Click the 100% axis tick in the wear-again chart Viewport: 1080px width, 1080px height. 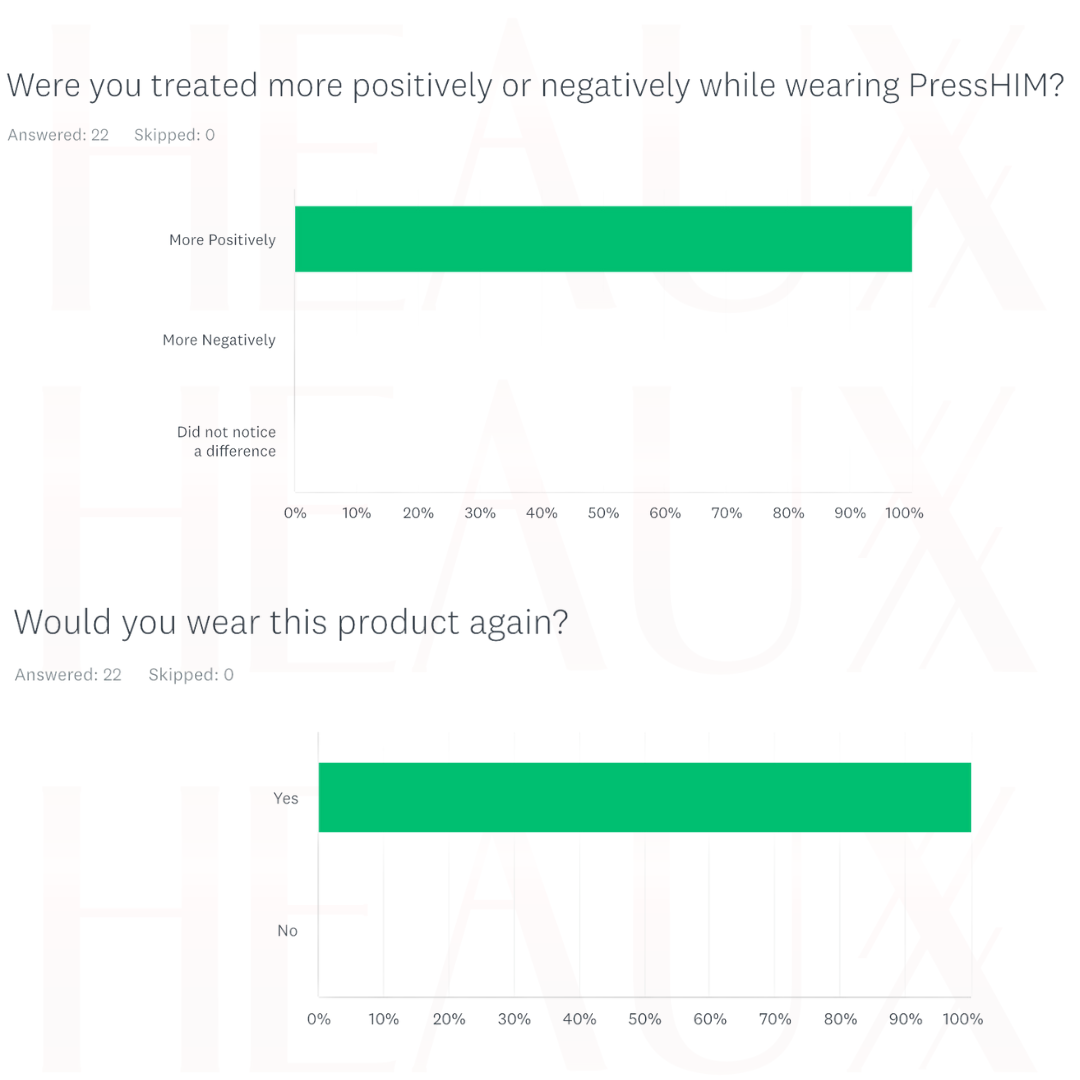[x=964, y=1019]
